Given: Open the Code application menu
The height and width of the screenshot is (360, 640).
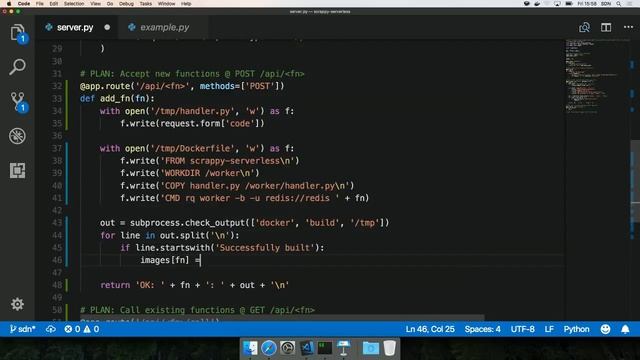Looking at the screenshot, I should coord(24,4).
